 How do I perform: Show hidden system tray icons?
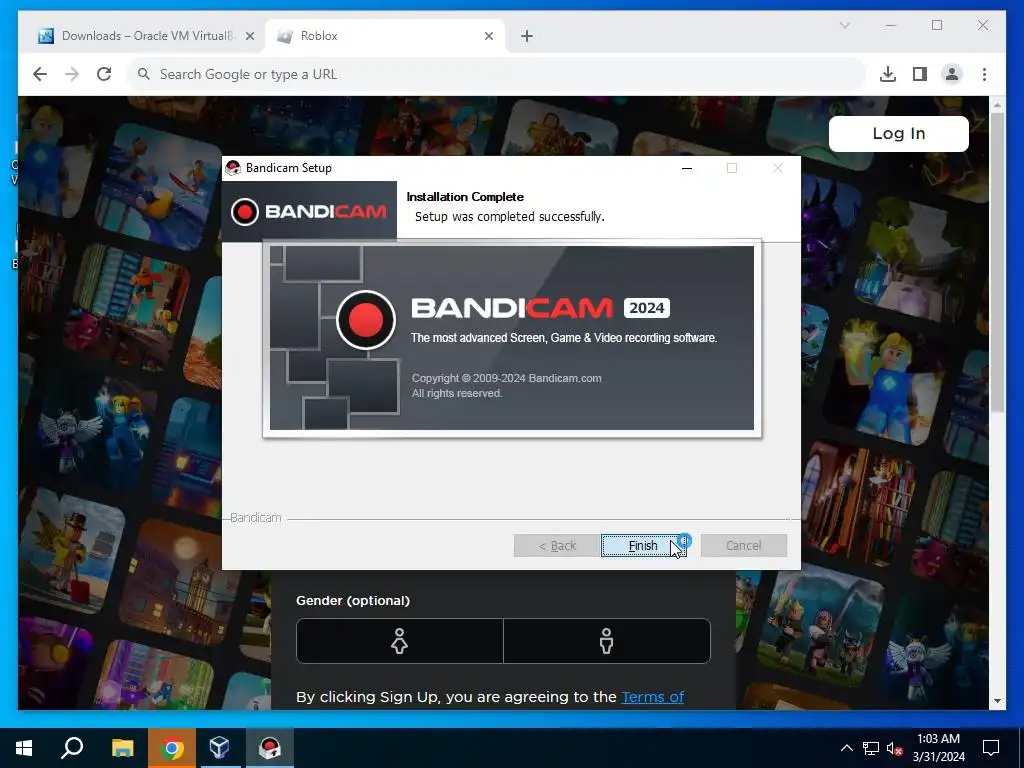pos(846,748)
